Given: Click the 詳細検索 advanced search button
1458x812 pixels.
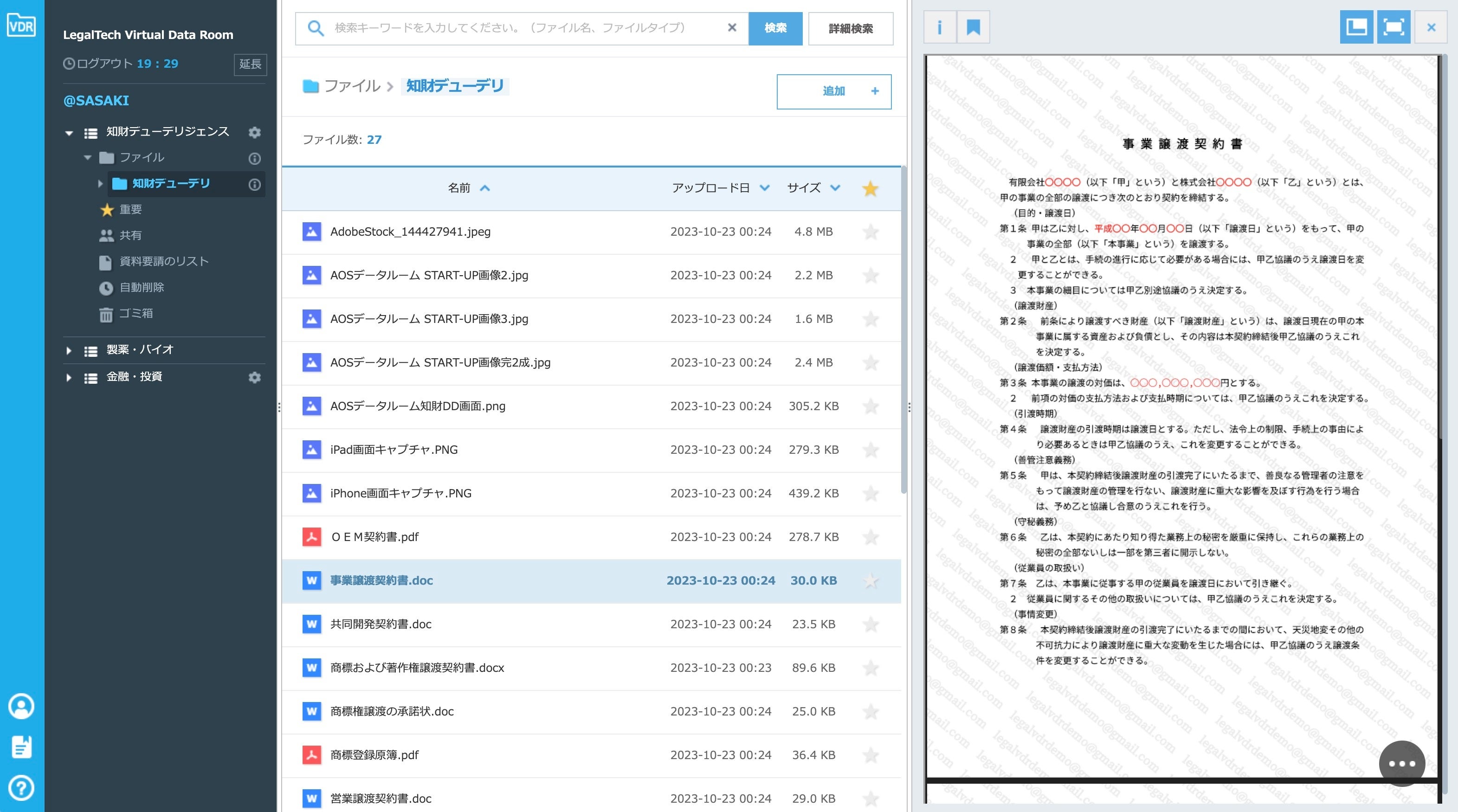Looking at the screenshot, I should [850, 28].
